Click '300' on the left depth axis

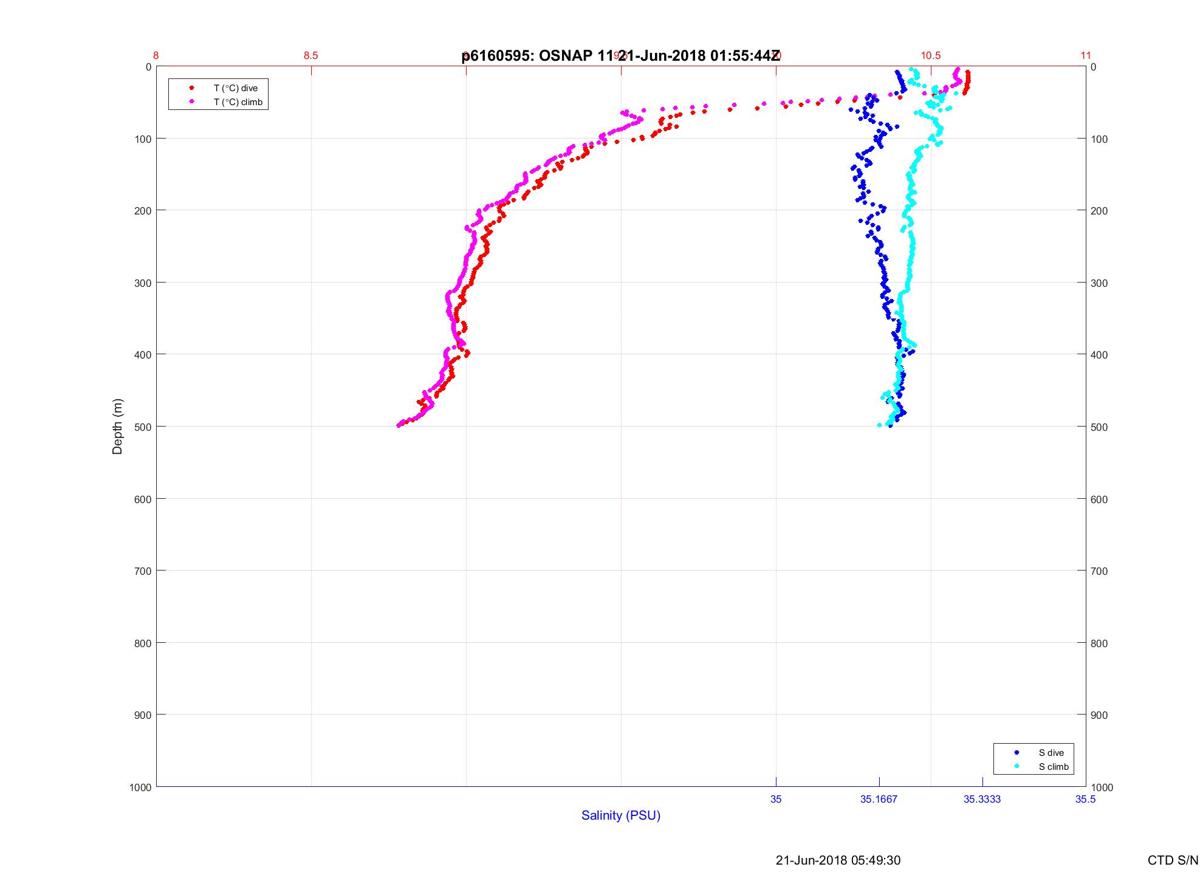pos(143,283)
